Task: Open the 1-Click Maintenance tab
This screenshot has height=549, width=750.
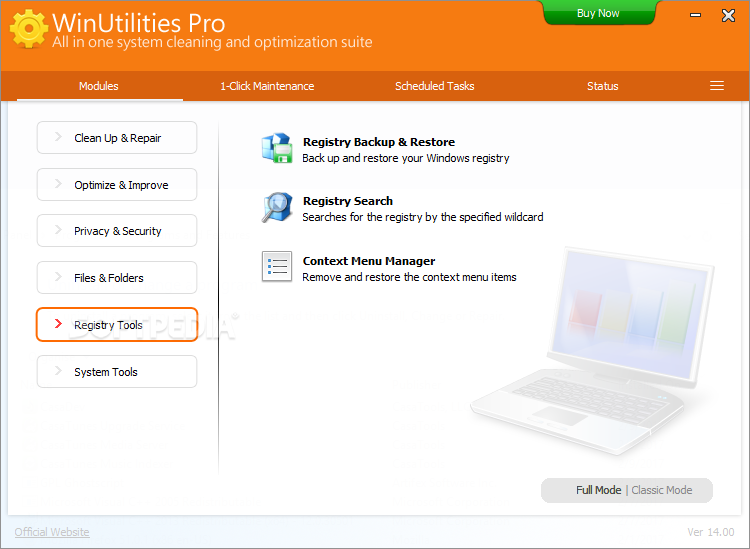Action: [x=267, y=86]
